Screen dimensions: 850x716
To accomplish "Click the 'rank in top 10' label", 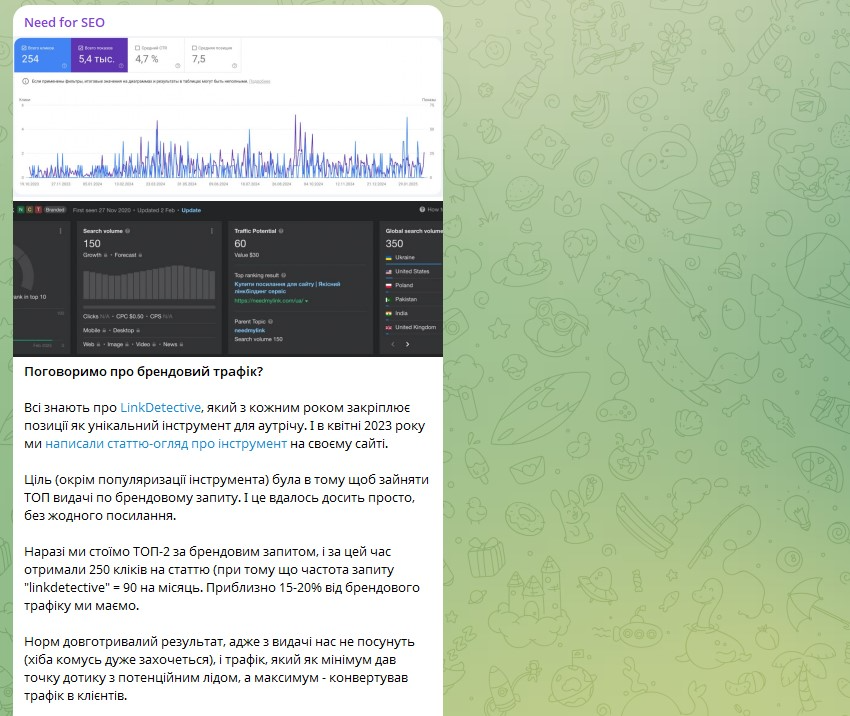I will click(x=31, y=297).
